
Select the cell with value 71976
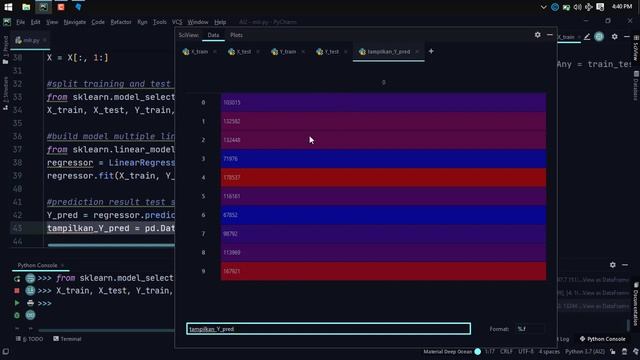[383, 159]
